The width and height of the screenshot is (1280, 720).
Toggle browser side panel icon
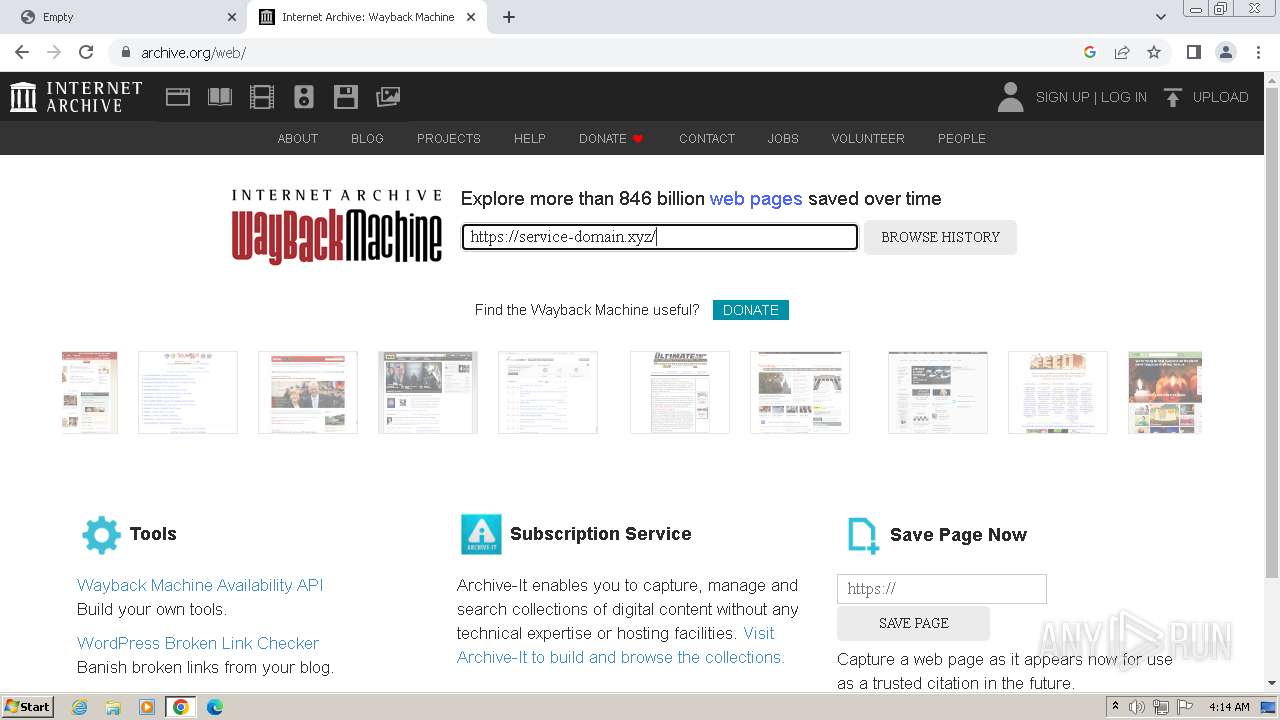click(x=1194, y=52)
